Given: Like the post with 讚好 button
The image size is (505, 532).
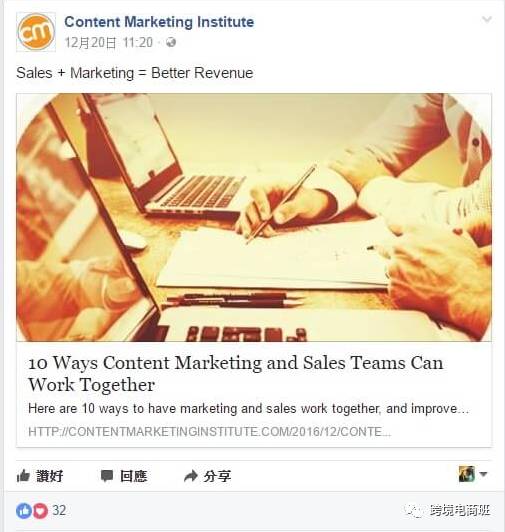Looking at the screenshot, I should click(40, 476).
